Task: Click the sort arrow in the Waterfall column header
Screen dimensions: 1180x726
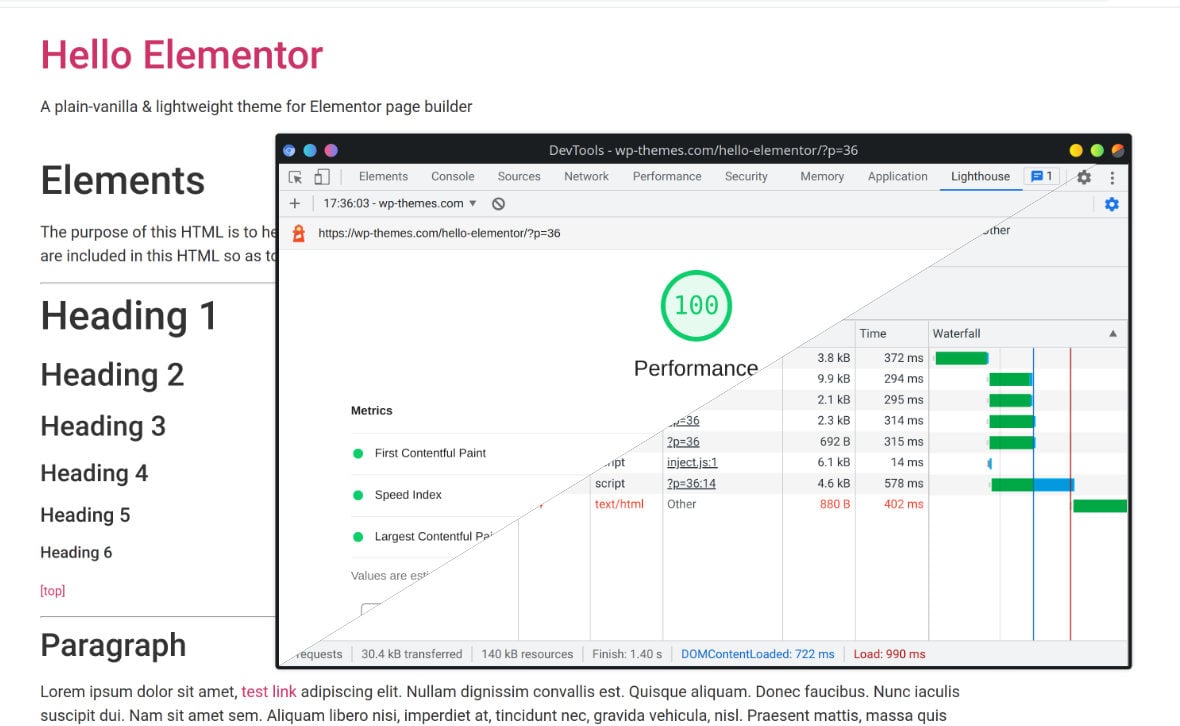Action: click(1113, 333)
